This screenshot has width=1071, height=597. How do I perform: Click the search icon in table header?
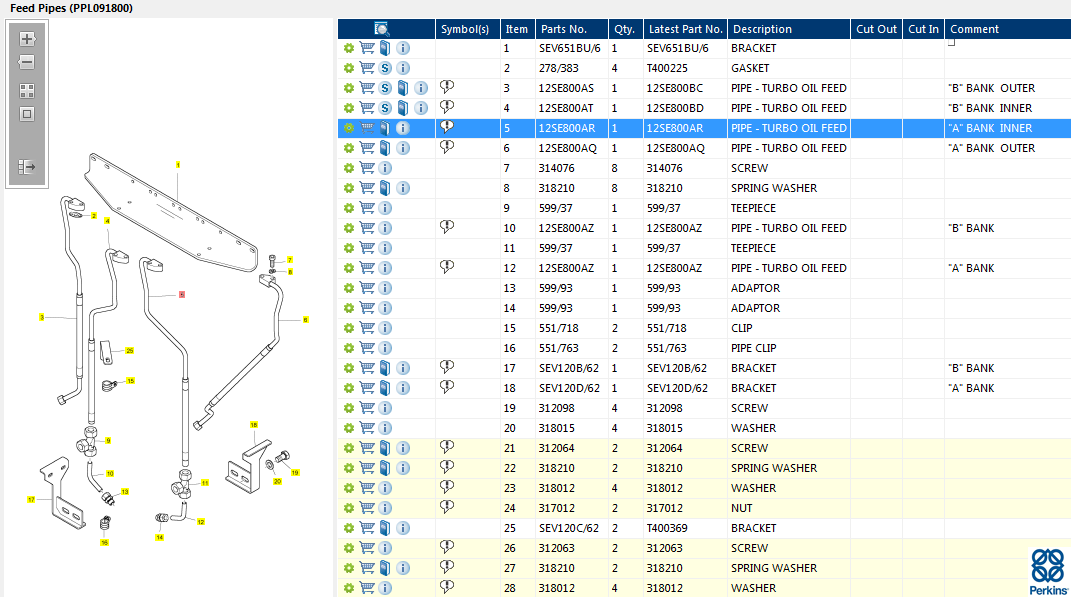(x=381, y=29)
